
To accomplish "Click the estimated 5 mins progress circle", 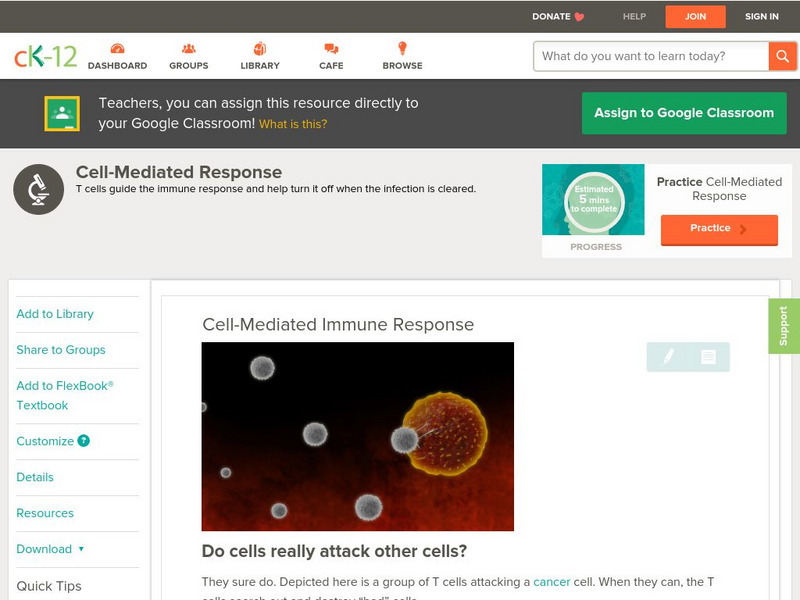I will tap(594, 201).
